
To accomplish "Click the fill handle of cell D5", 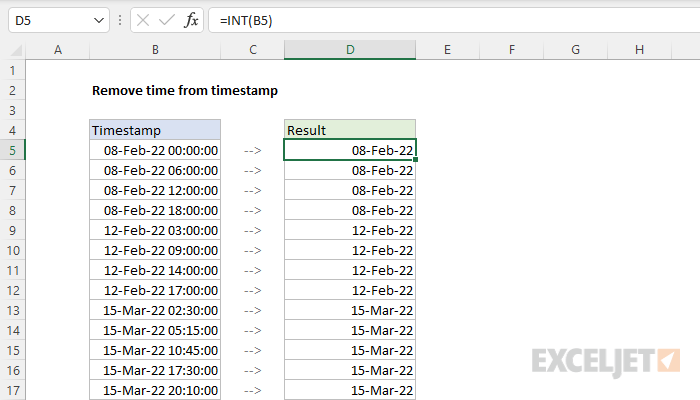I will pos(416,159).
